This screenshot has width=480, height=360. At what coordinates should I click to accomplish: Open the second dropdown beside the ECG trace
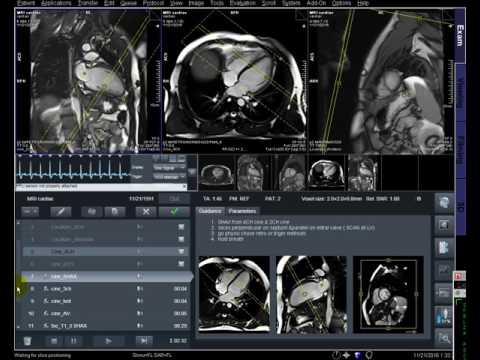coord(169,177)
